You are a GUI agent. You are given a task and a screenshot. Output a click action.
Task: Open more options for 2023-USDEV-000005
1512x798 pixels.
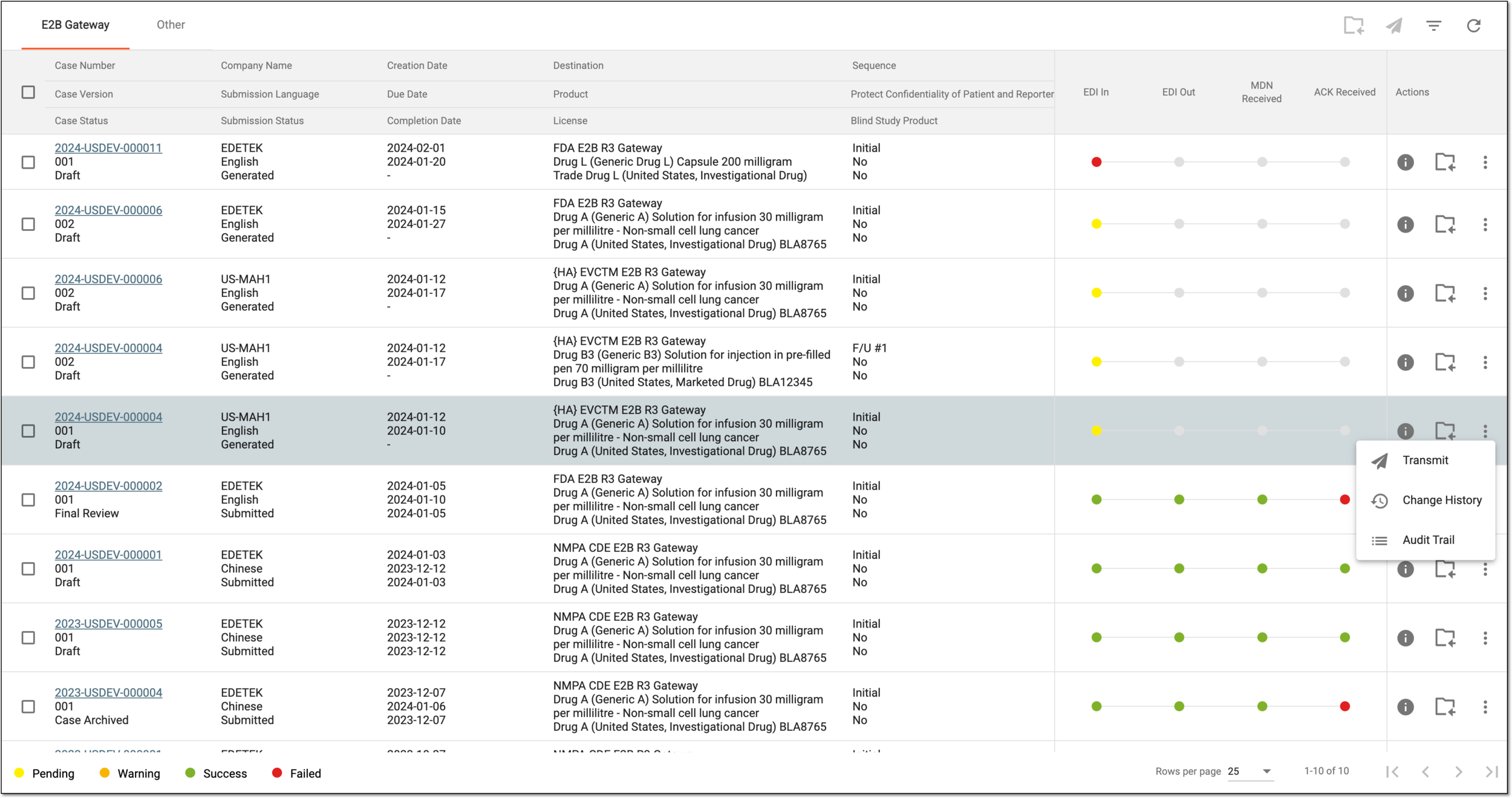(1485, 638)
